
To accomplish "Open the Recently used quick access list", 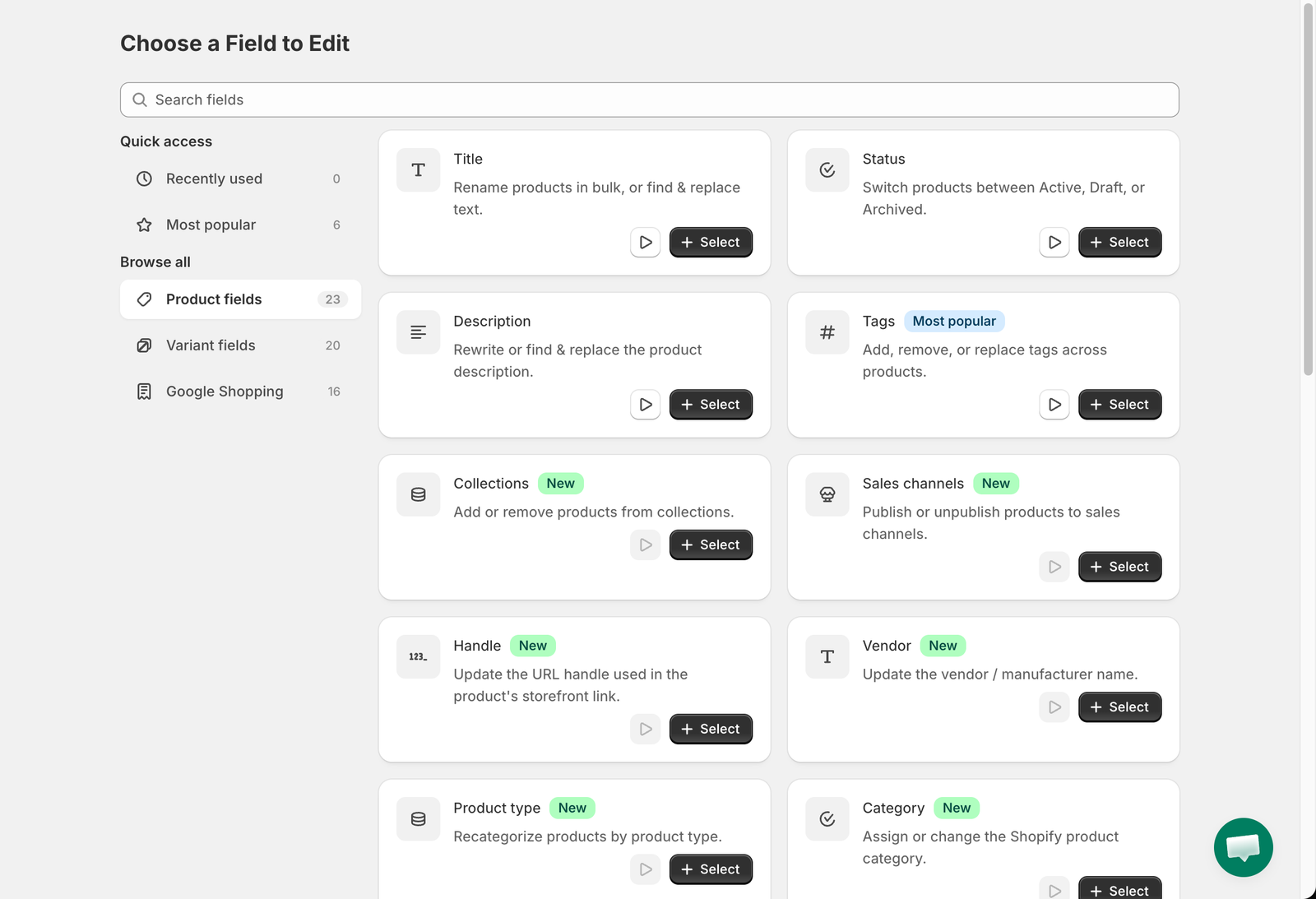I will tap(240, 178).
